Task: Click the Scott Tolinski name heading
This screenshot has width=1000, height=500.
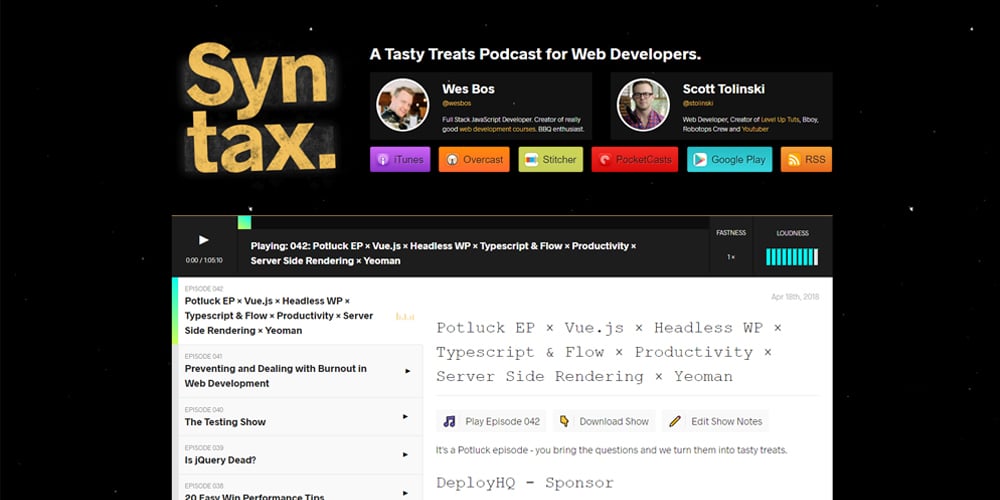Action: [723, 89]
